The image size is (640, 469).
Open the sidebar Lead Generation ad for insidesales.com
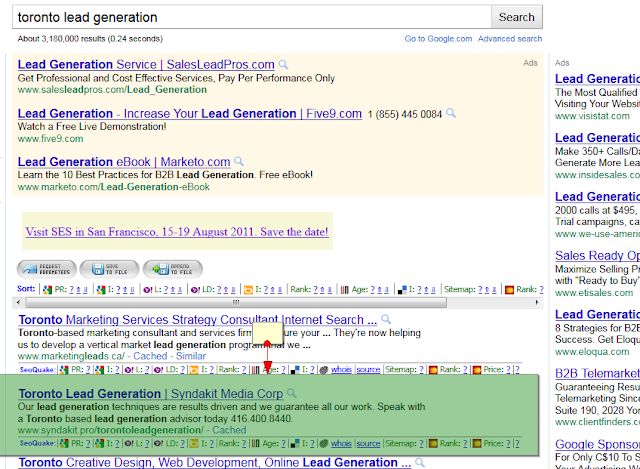tap(597, 138)
